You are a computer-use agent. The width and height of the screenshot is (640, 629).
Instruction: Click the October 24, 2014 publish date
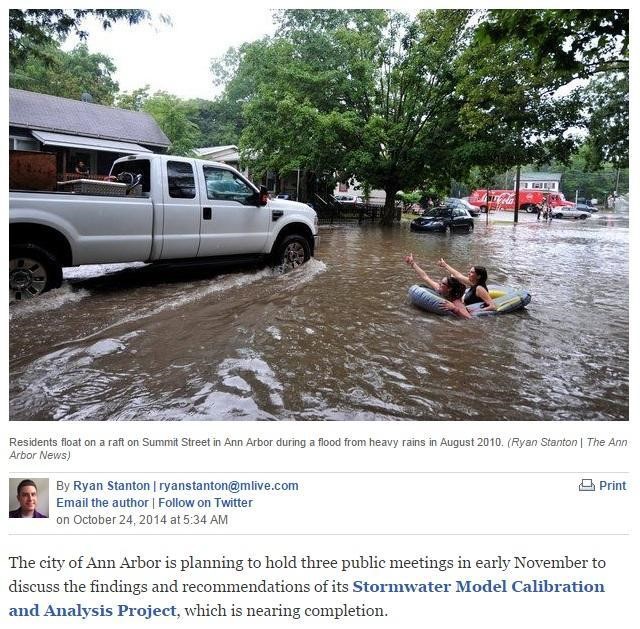(142, 520)
